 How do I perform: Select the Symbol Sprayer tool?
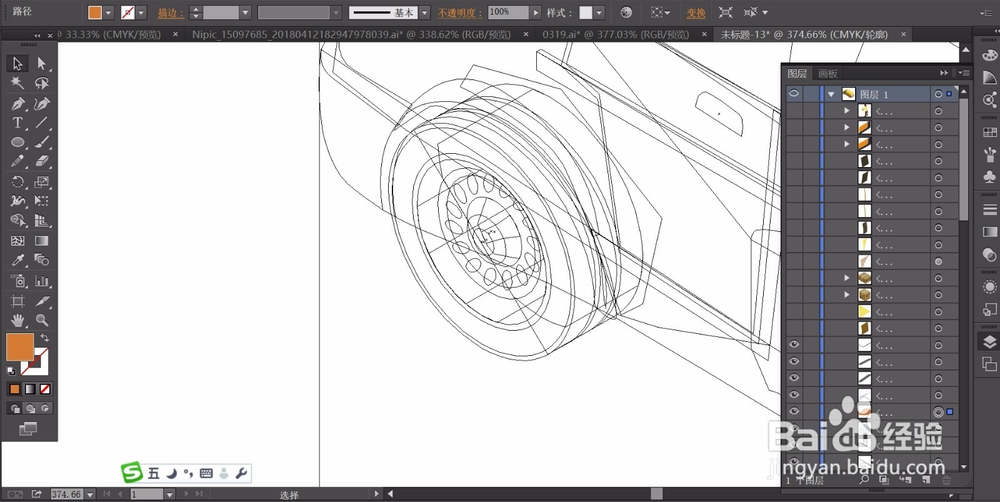(x=17, y=281)
